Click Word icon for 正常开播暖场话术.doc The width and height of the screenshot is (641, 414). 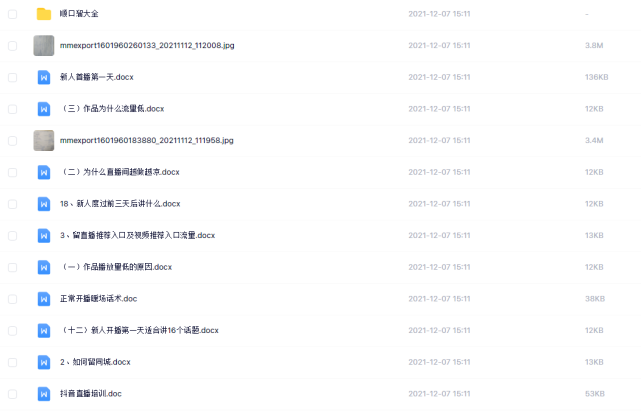pos(44,299)
